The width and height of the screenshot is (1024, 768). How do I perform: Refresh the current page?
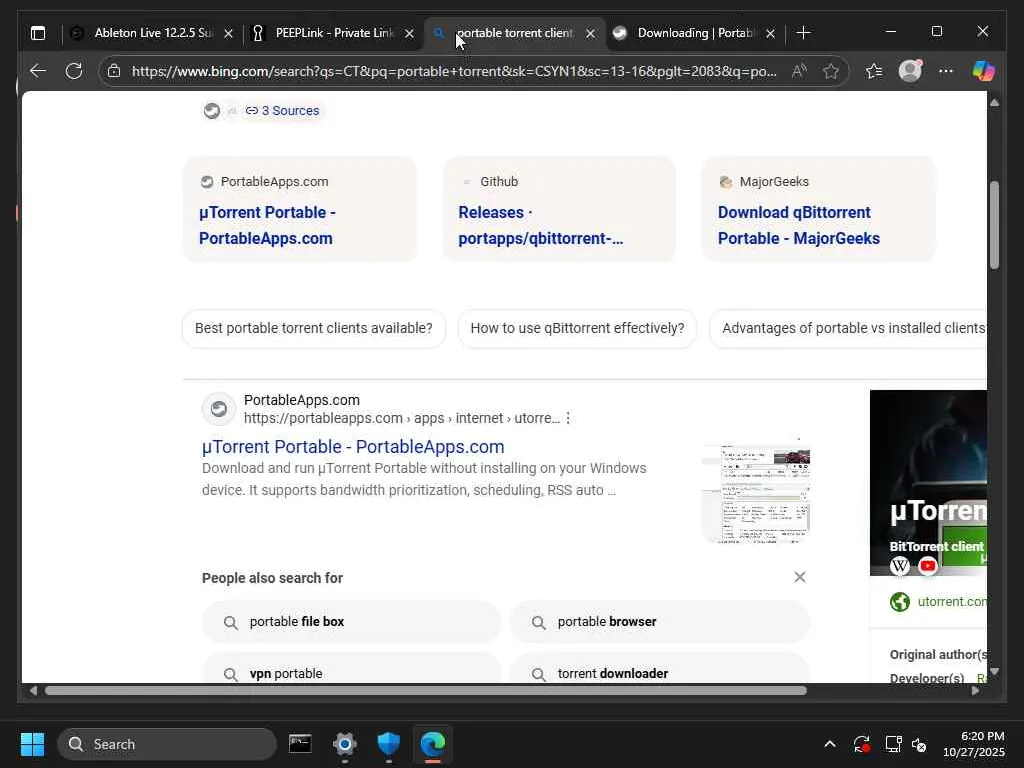pyautogui.click(x=74, y=71)
